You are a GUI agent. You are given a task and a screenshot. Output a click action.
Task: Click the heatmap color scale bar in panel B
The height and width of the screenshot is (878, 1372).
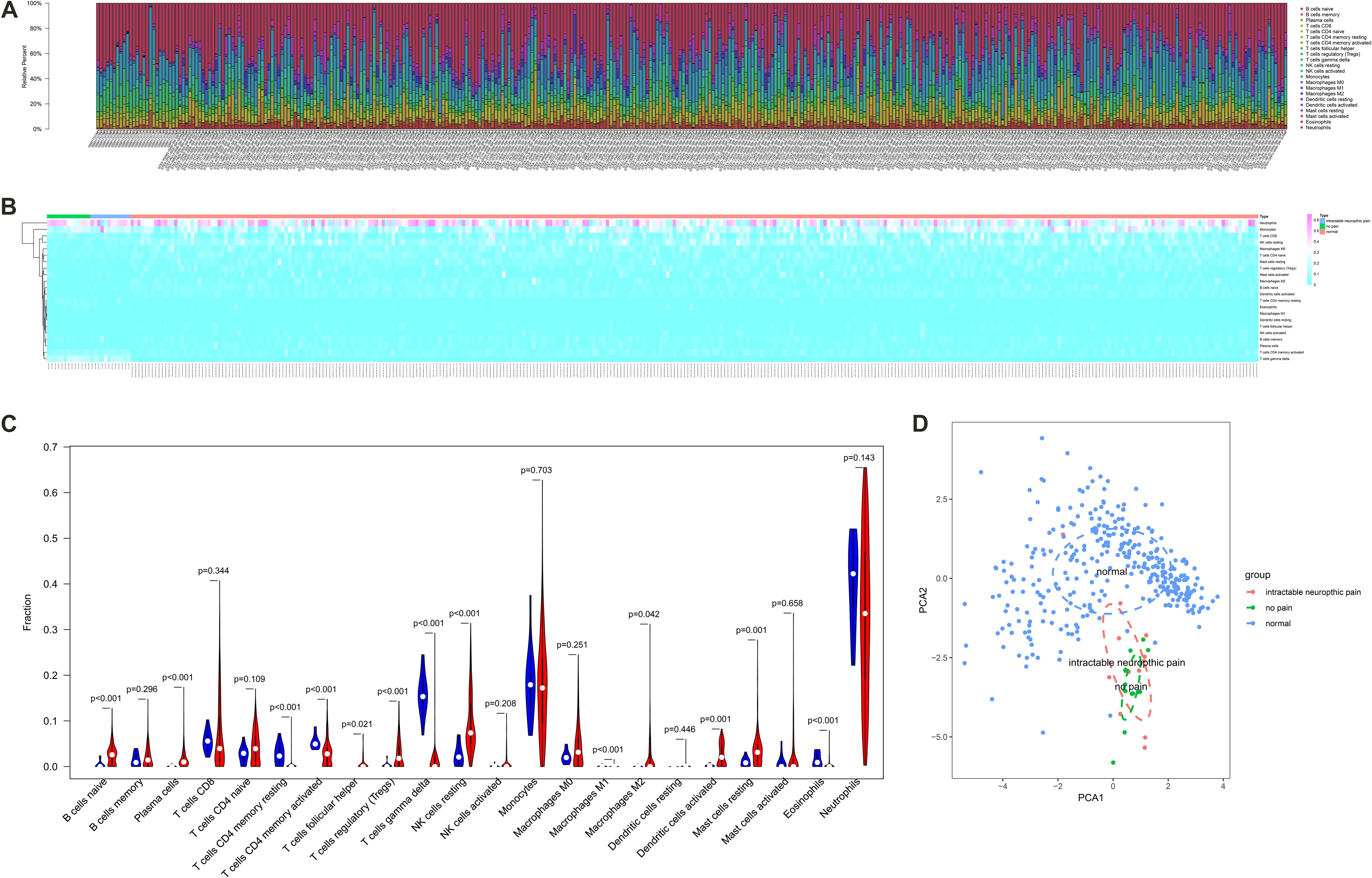pos(1309,249)
